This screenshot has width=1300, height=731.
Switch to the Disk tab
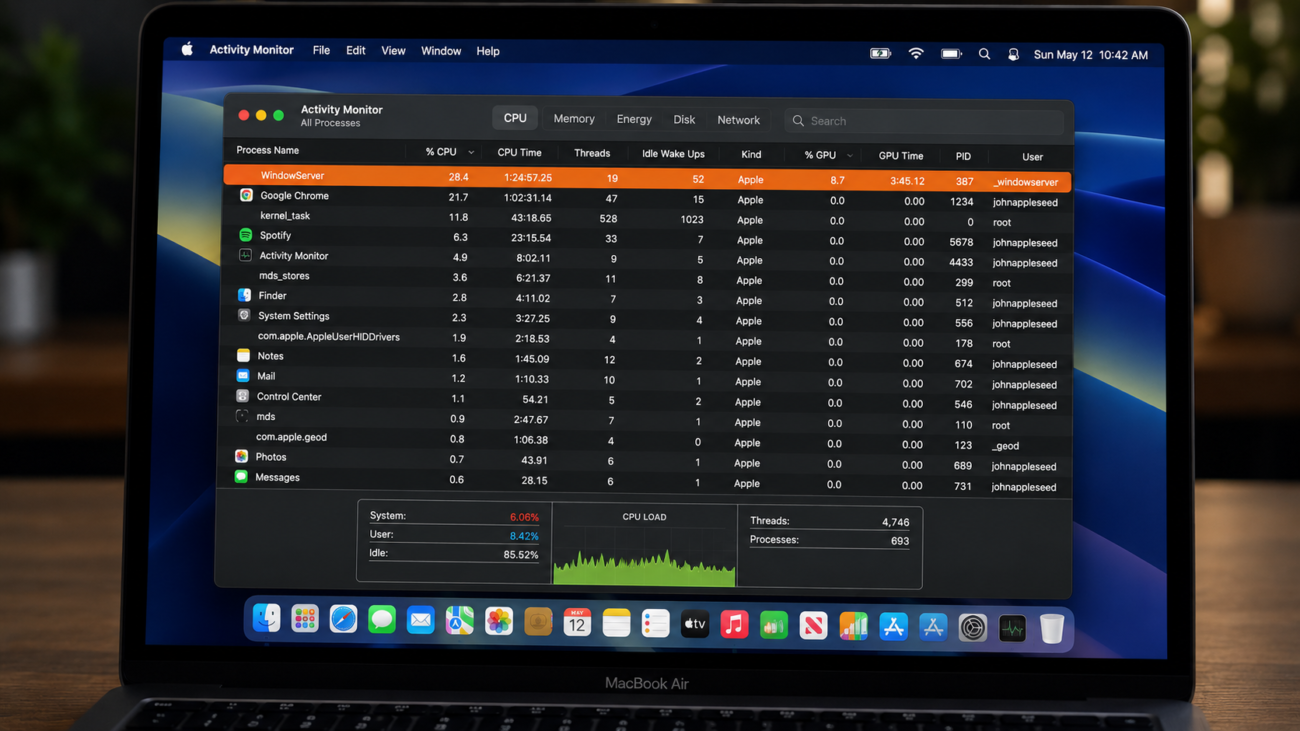pyautogui.click(x=684, y=120)
